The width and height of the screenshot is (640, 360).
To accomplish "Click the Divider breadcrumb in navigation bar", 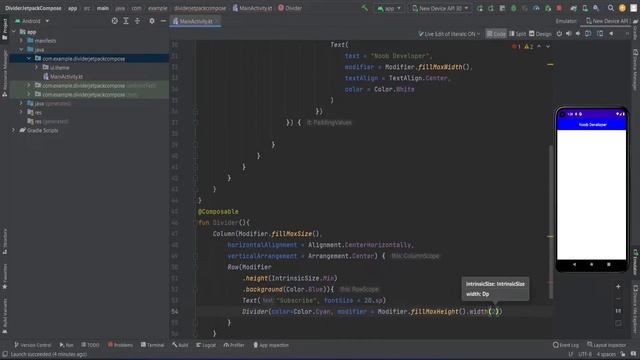I will click(290, 8).
